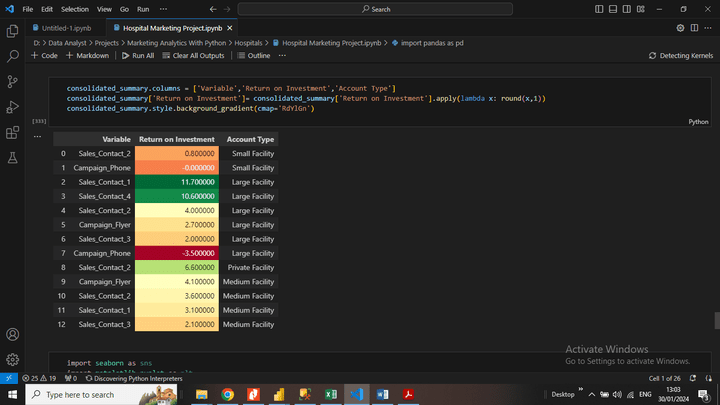Open errors and warnings in status bar
Screen dimensions: 720x405
39,378
